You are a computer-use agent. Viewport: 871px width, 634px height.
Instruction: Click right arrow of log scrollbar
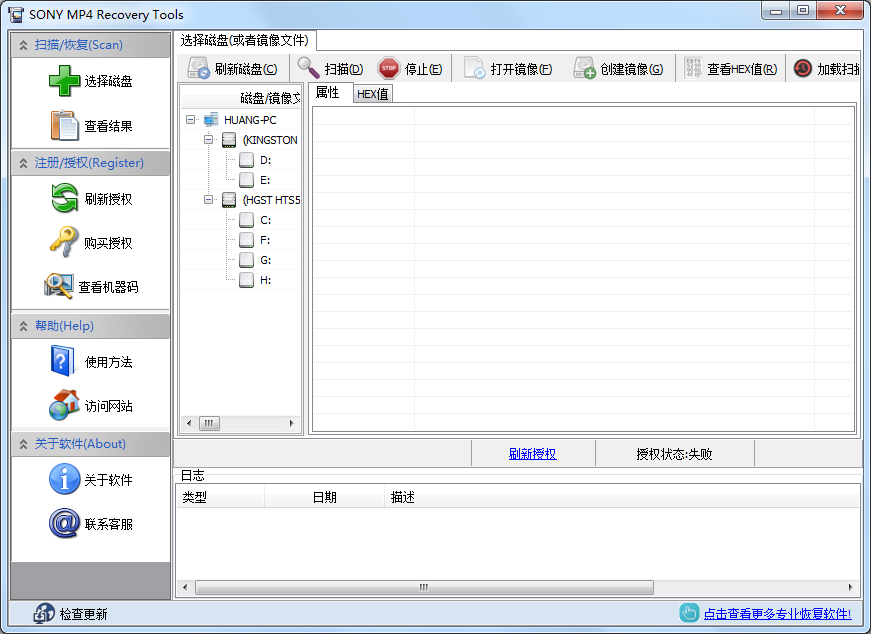point(850,587)
